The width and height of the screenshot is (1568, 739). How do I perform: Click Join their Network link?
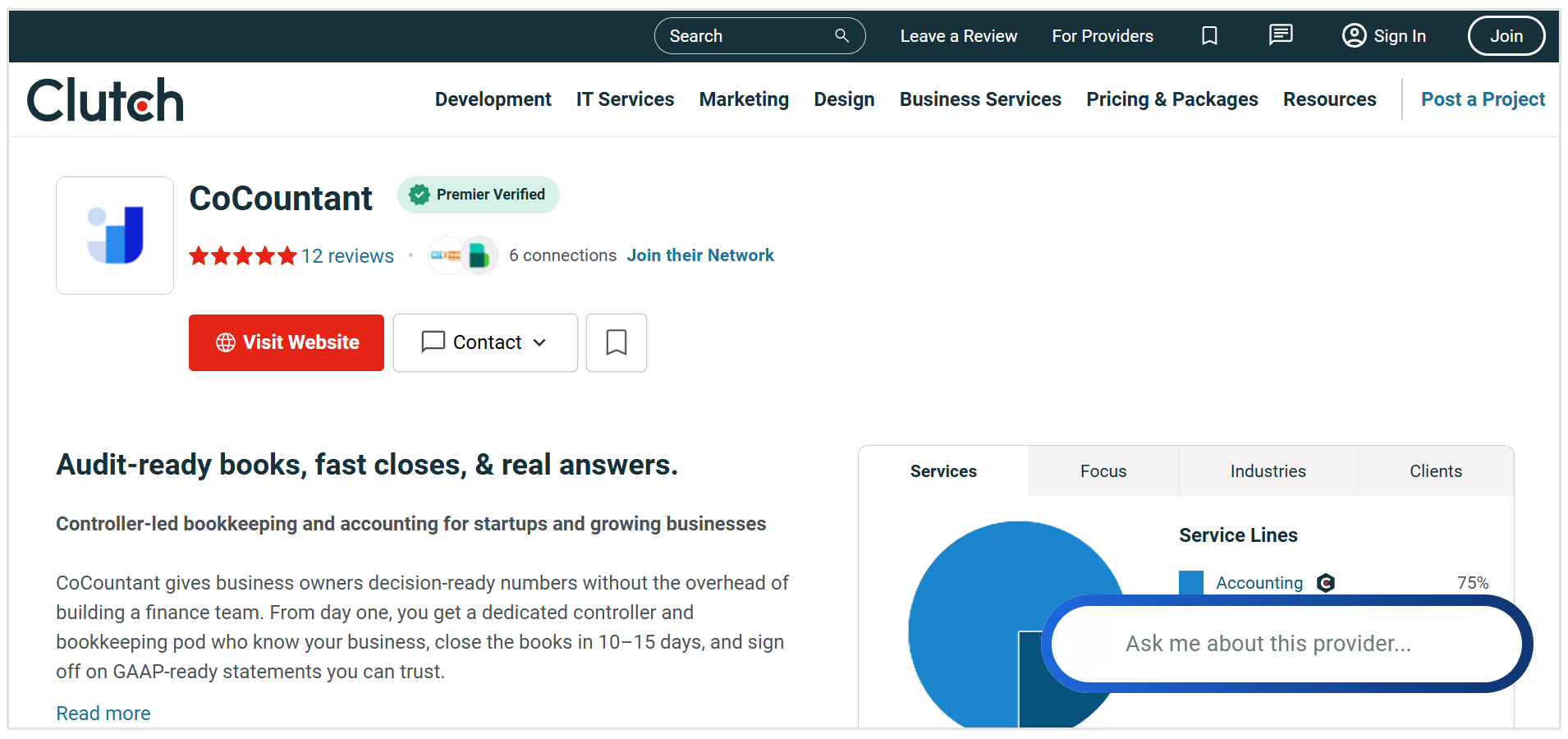tap(700, 255)
